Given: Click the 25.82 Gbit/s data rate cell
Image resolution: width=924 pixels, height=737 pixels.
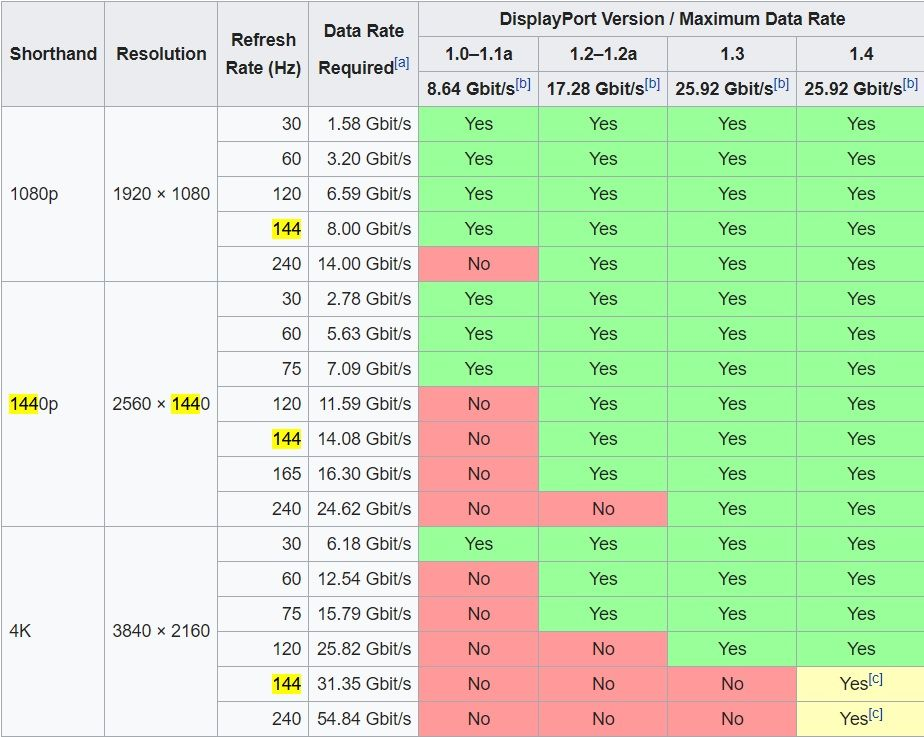Looking at the screenshot, I should point(364,649).
